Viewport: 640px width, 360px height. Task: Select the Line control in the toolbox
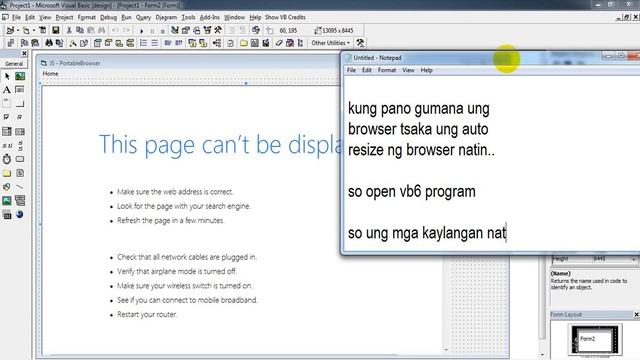(x=20, y=187)
